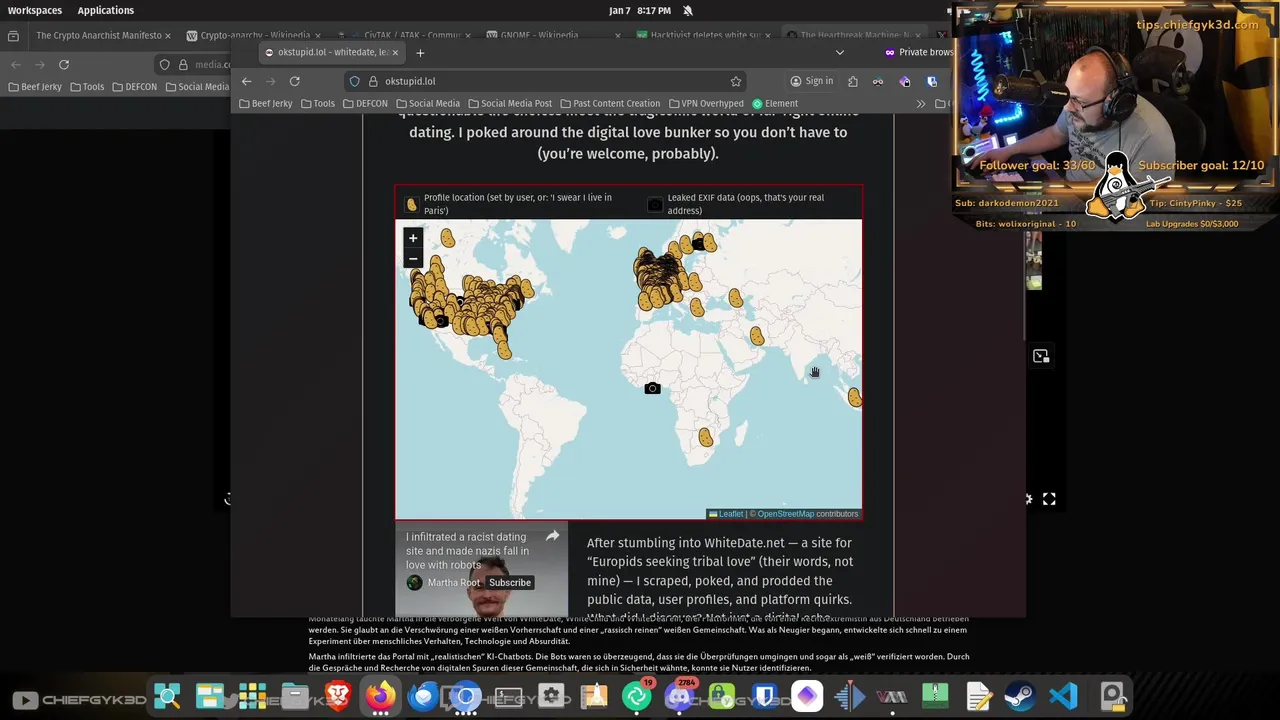Open Steam from the dock
1280x720 pixels.
(x=1020, y=695)
